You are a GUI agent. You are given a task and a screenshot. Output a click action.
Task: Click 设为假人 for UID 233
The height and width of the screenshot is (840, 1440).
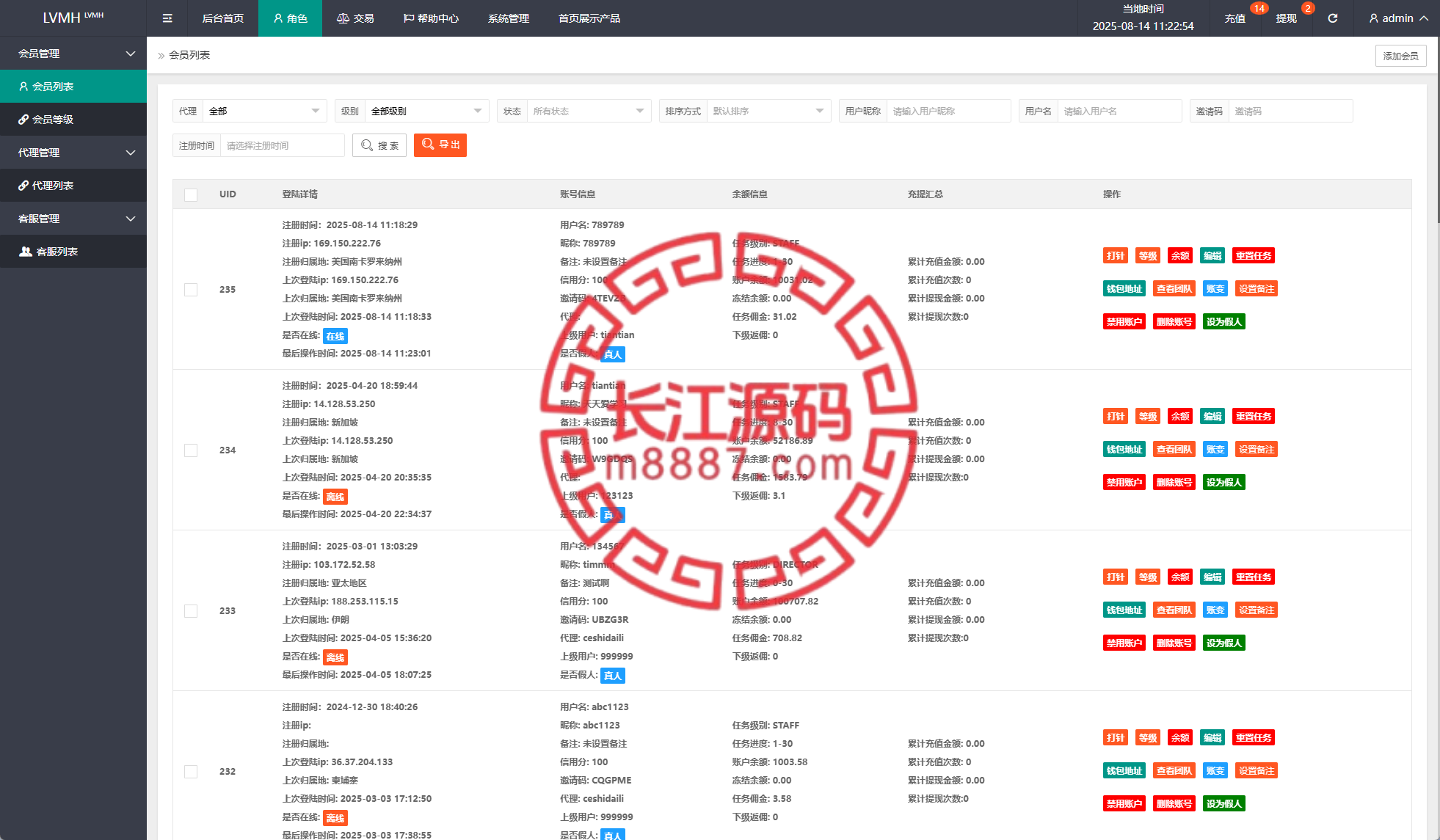coord(1224,643)
